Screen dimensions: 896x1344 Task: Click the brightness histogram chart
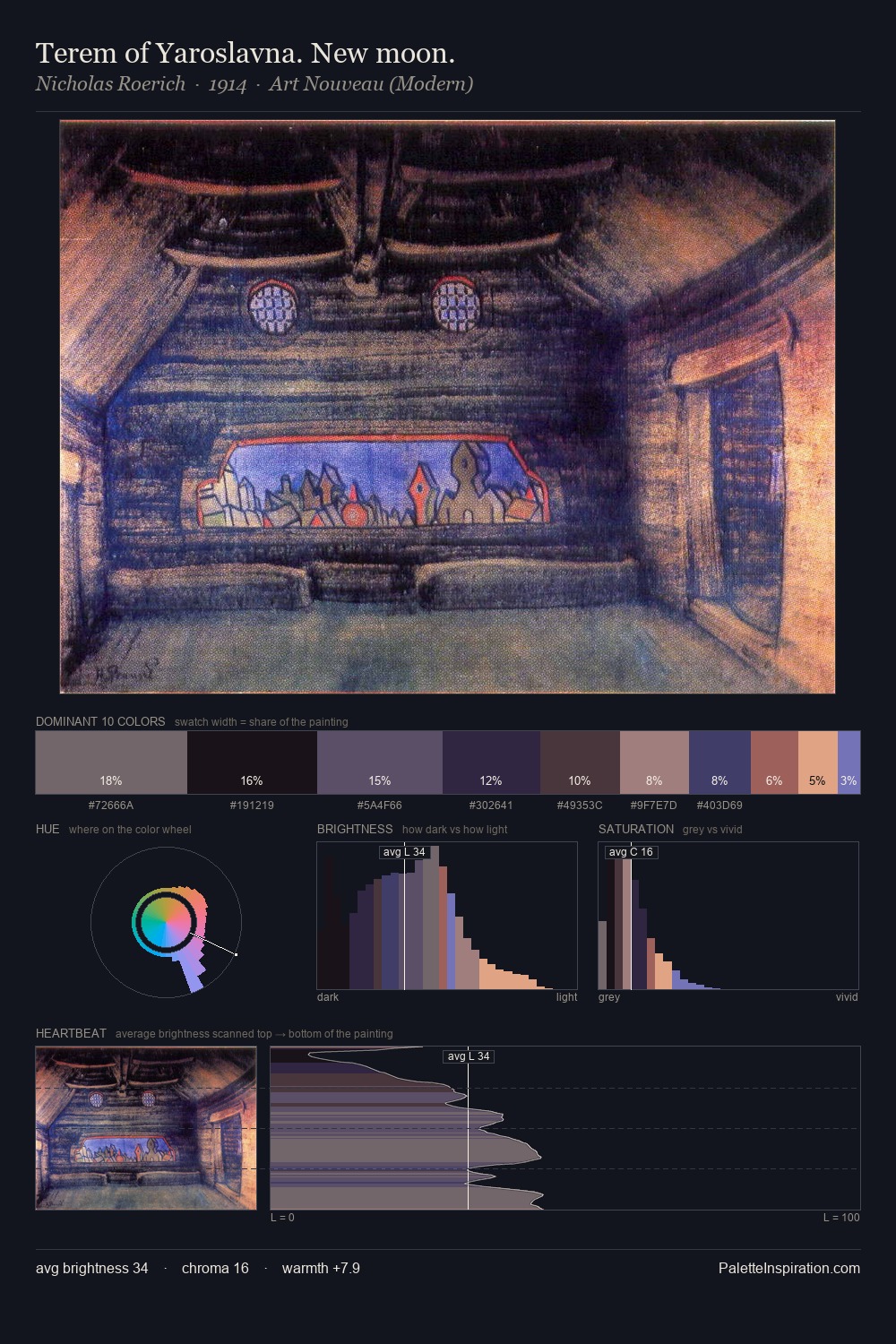pyautogui.click(x=447, y=916)
